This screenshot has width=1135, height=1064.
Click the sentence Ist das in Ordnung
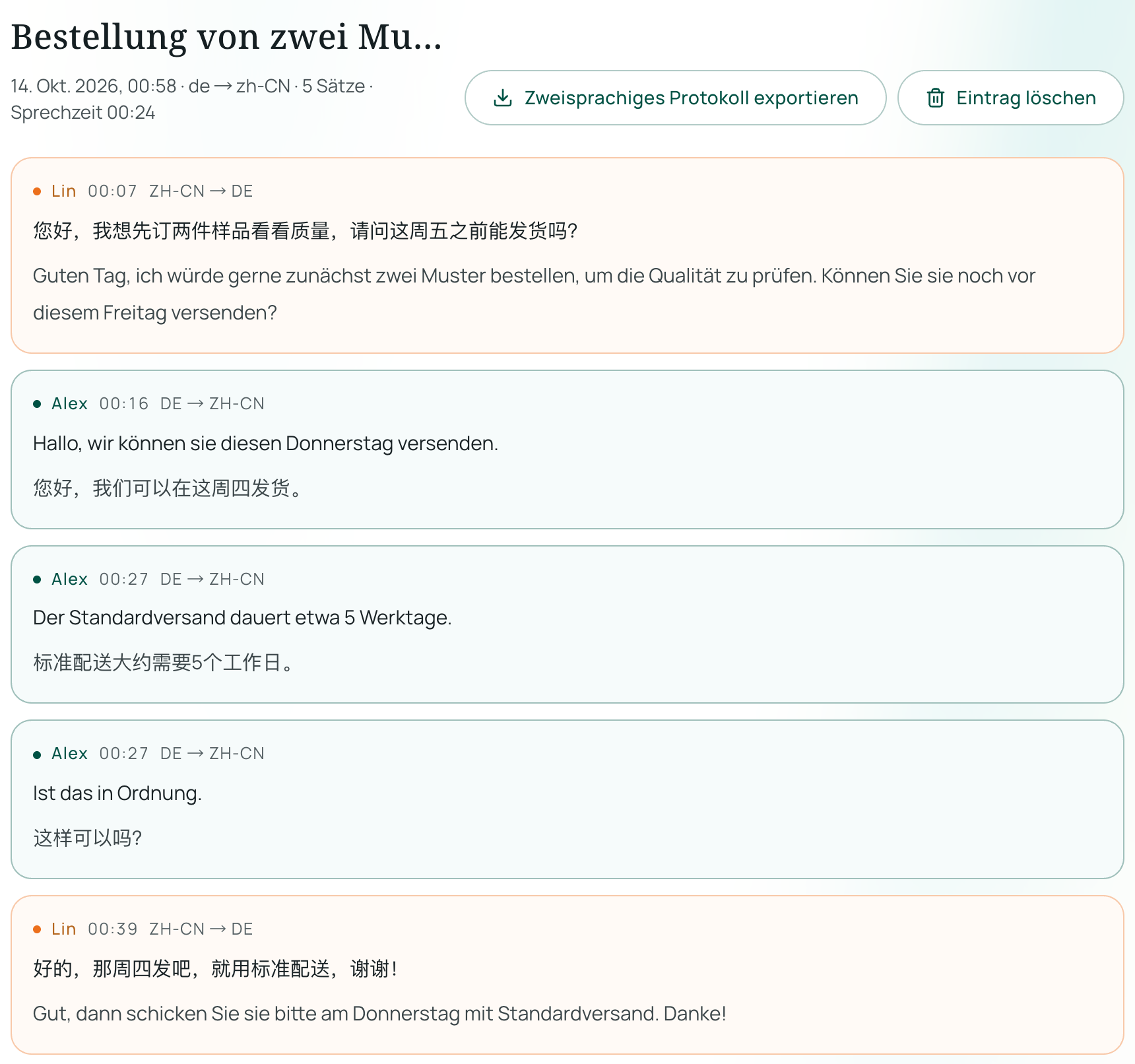[x=117, y=793]
